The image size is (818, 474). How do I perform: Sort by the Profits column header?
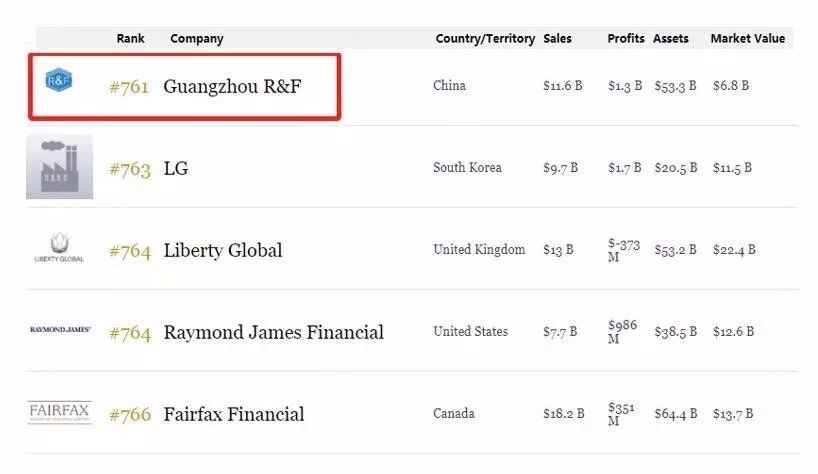pos(626,39)
